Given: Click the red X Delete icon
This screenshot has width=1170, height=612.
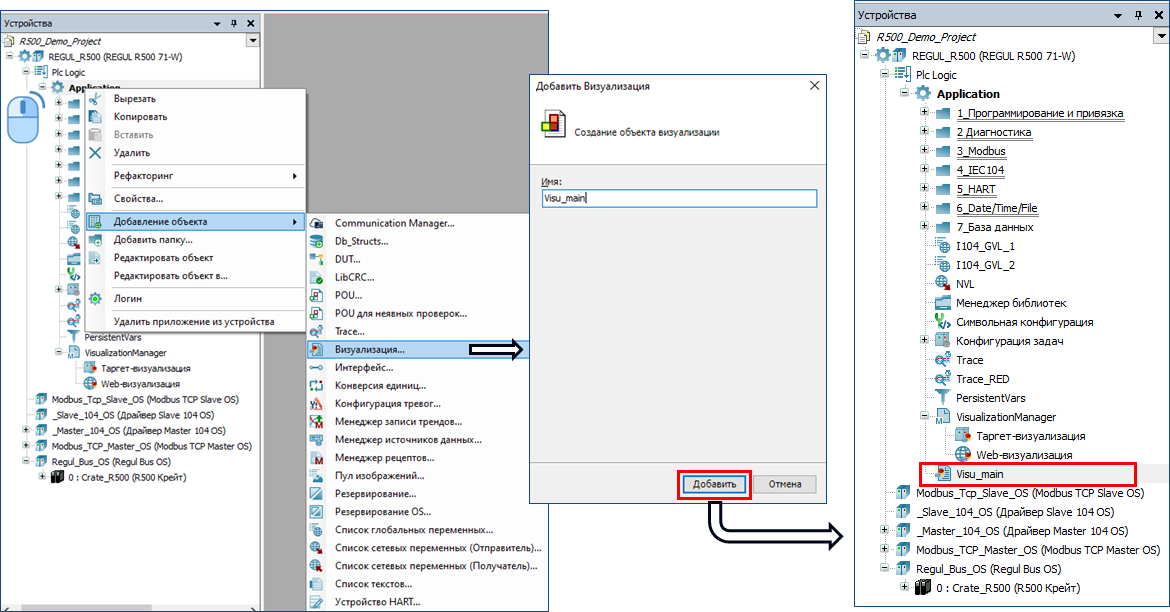Looking at the screenshot, I should tap(95, 153).
